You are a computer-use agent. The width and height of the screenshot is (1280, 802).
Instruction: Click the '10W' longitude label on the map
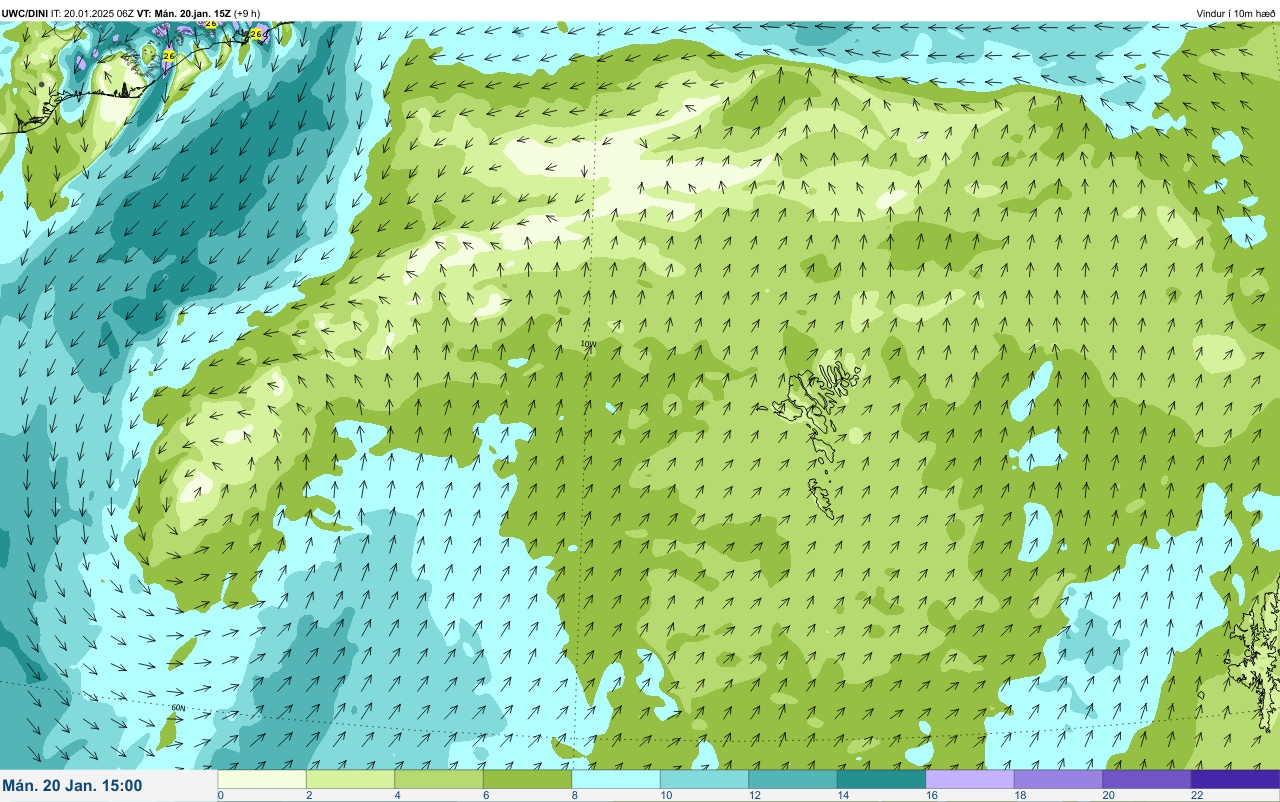pos(589,344)
